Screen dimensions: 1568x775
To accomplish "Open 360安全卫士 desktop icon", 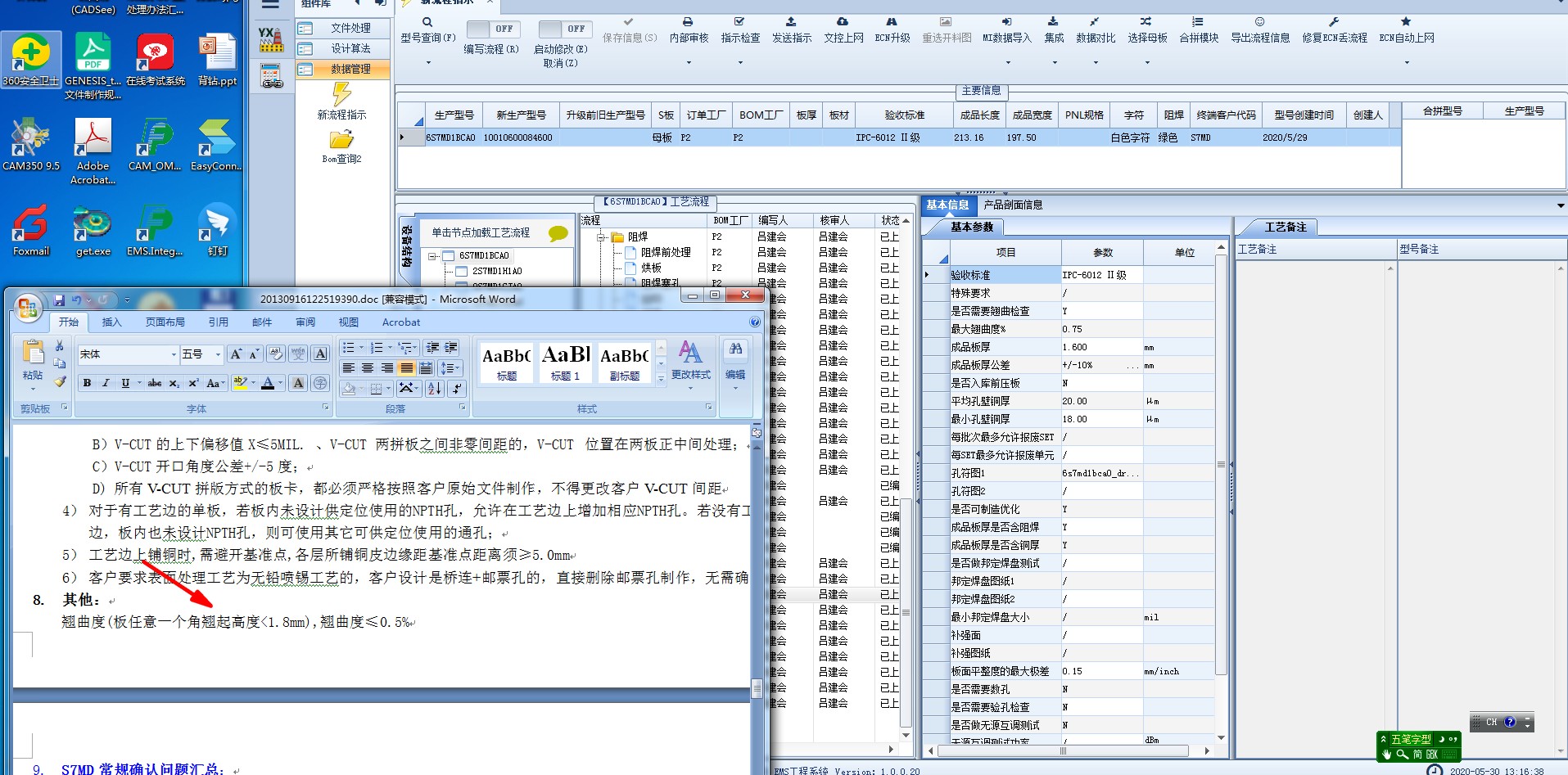I will point(31,60).
